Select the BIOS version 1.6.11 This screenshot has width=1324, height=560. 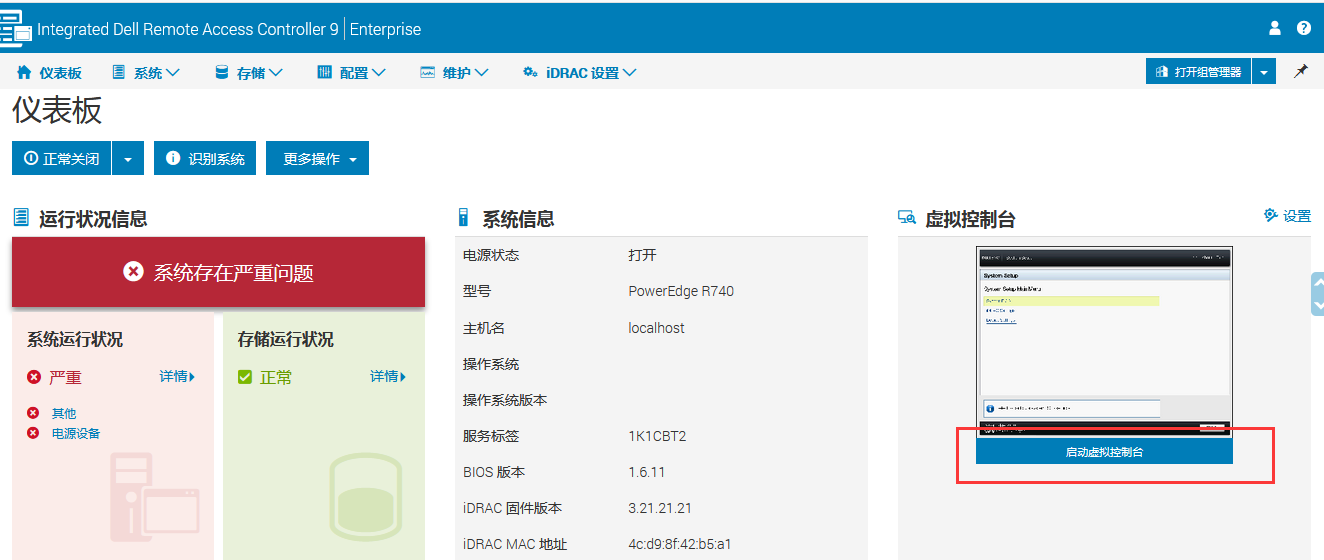[x=647, y=472]
